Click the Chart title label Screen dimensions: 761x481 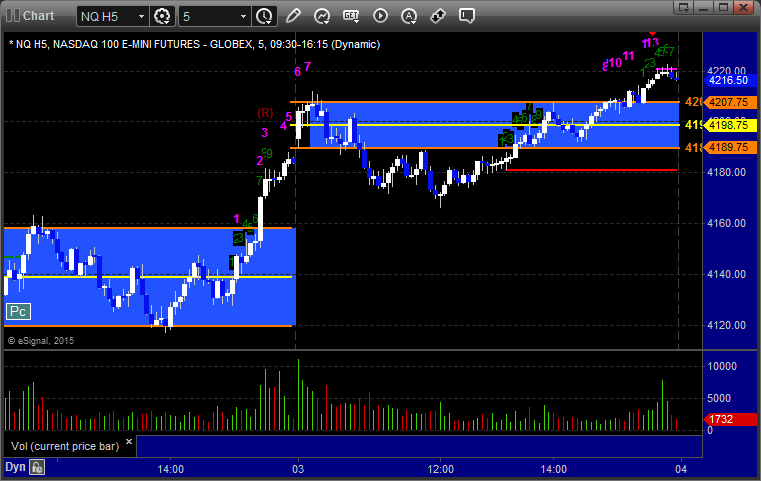pos(38,16)
